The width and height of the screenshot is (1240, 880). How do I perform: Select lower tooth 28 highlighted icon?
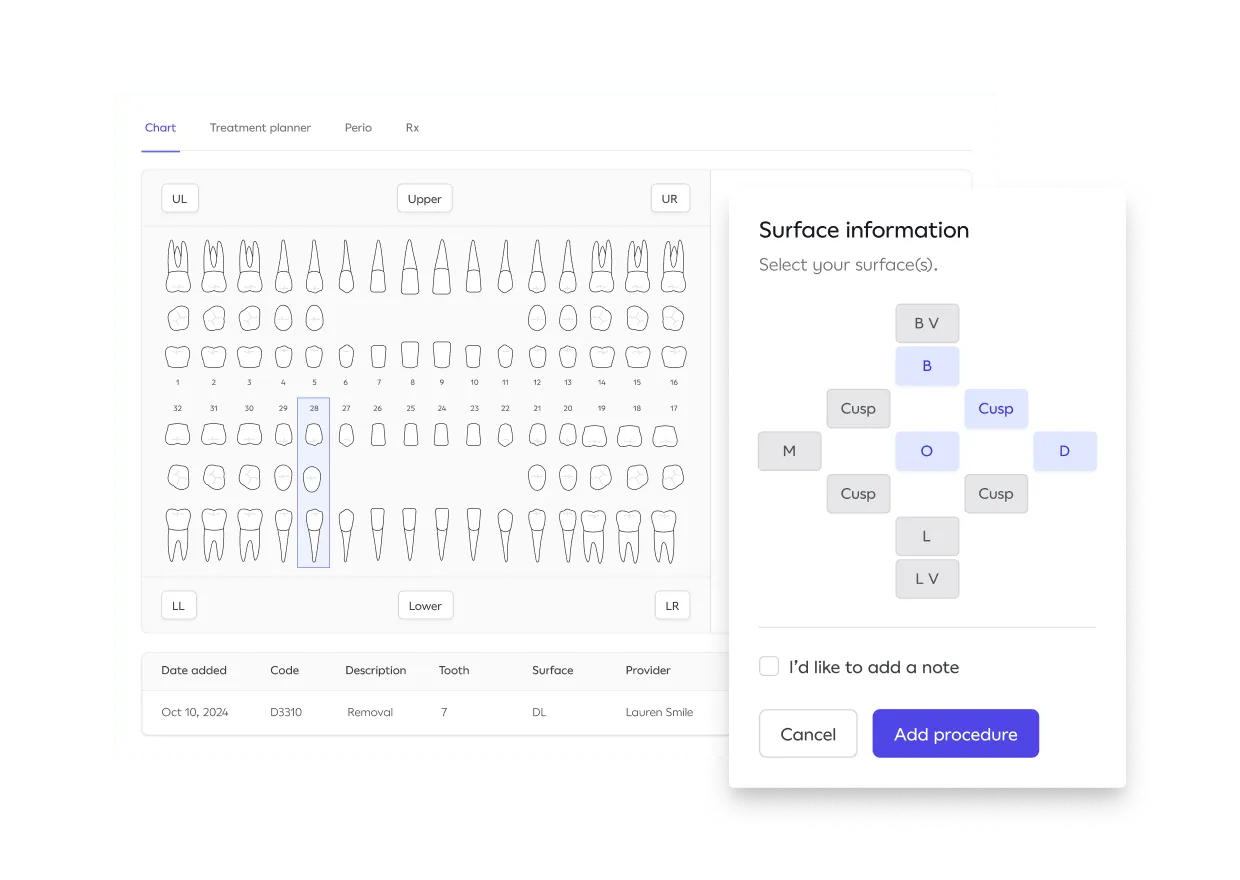(x=313, y=482)
